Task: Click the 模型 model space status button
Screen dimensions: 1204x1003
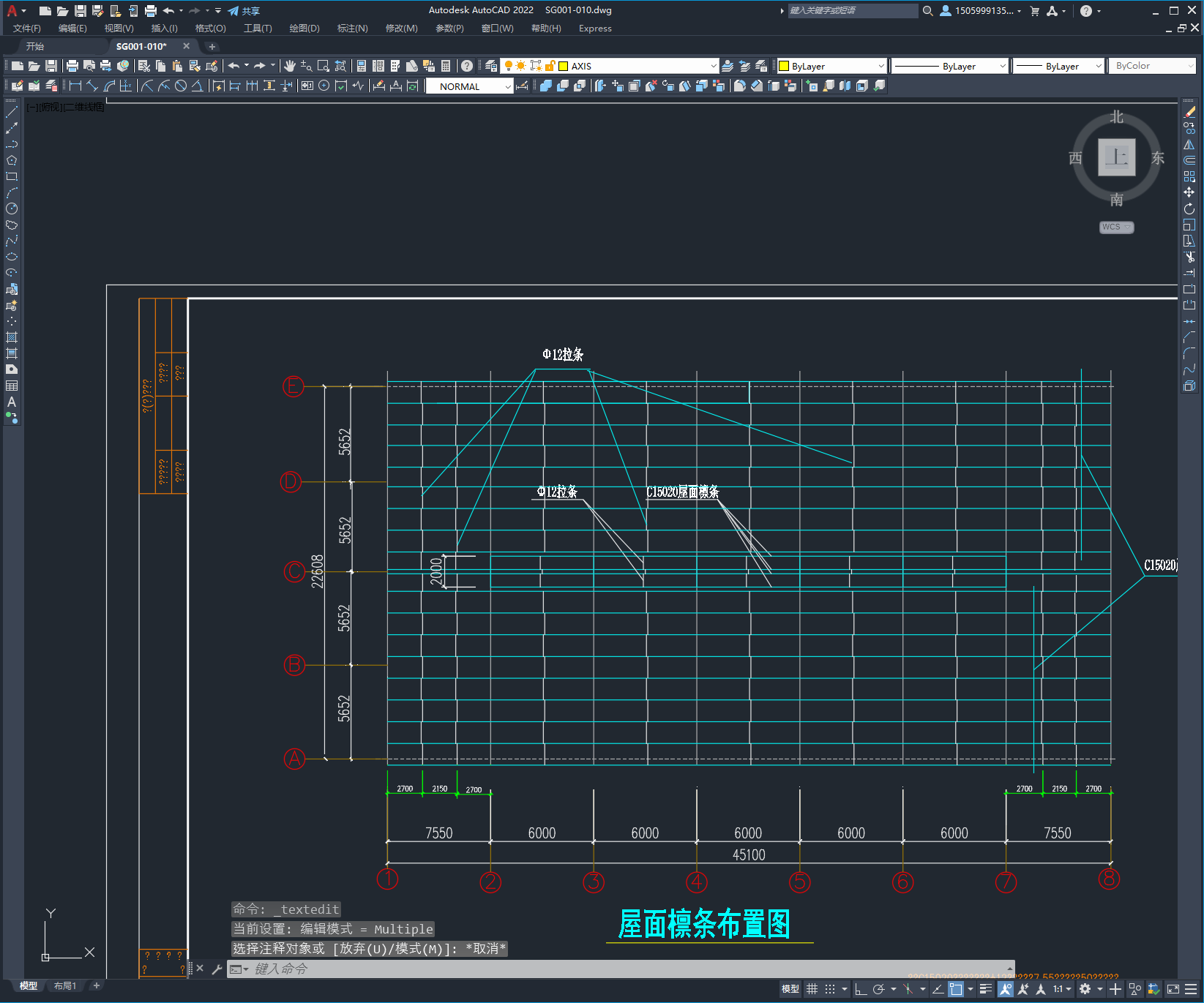Action: pyautogui.click(x=790, y=989)
